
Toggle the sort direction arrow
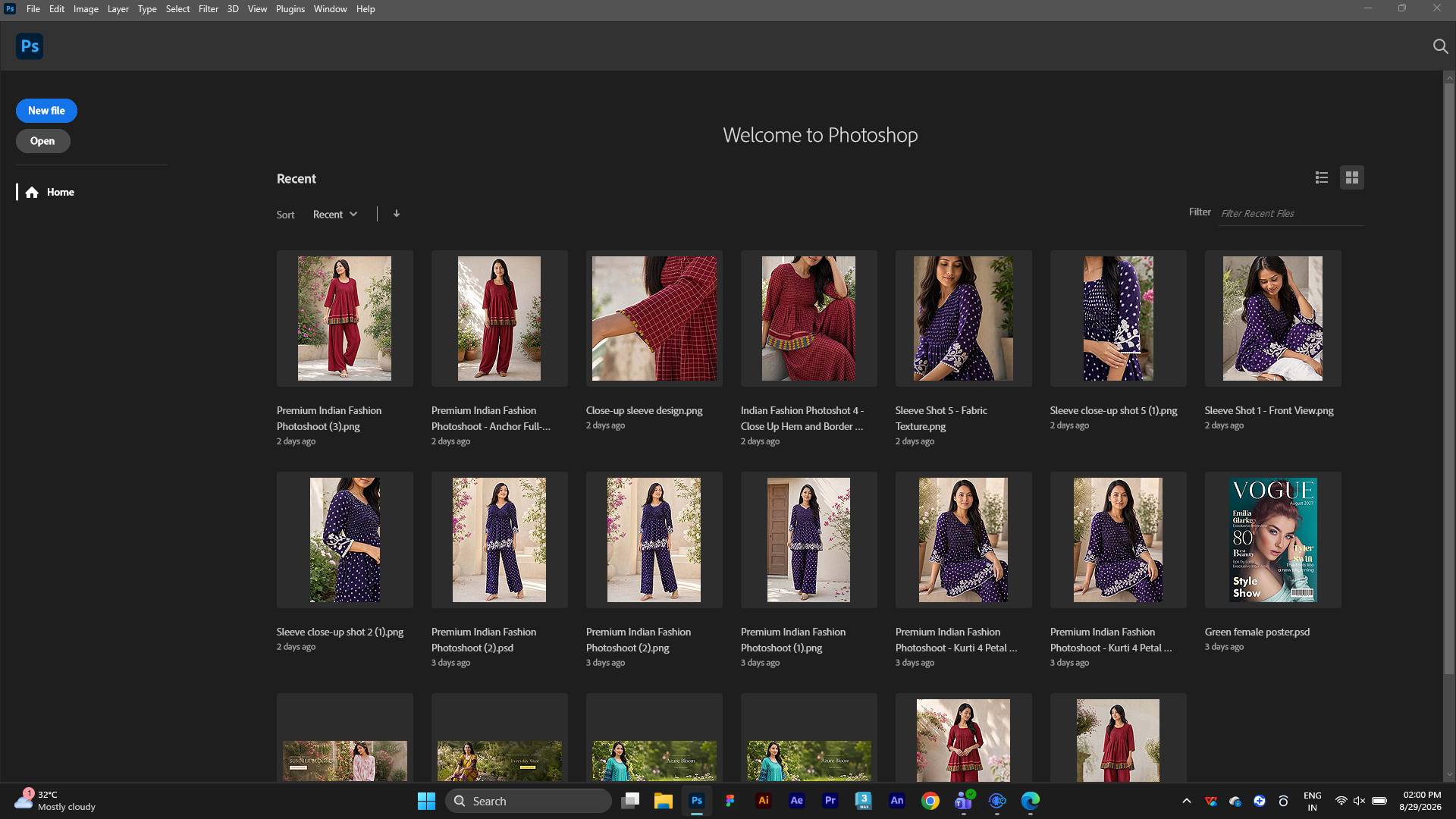(x=397, y=214)
